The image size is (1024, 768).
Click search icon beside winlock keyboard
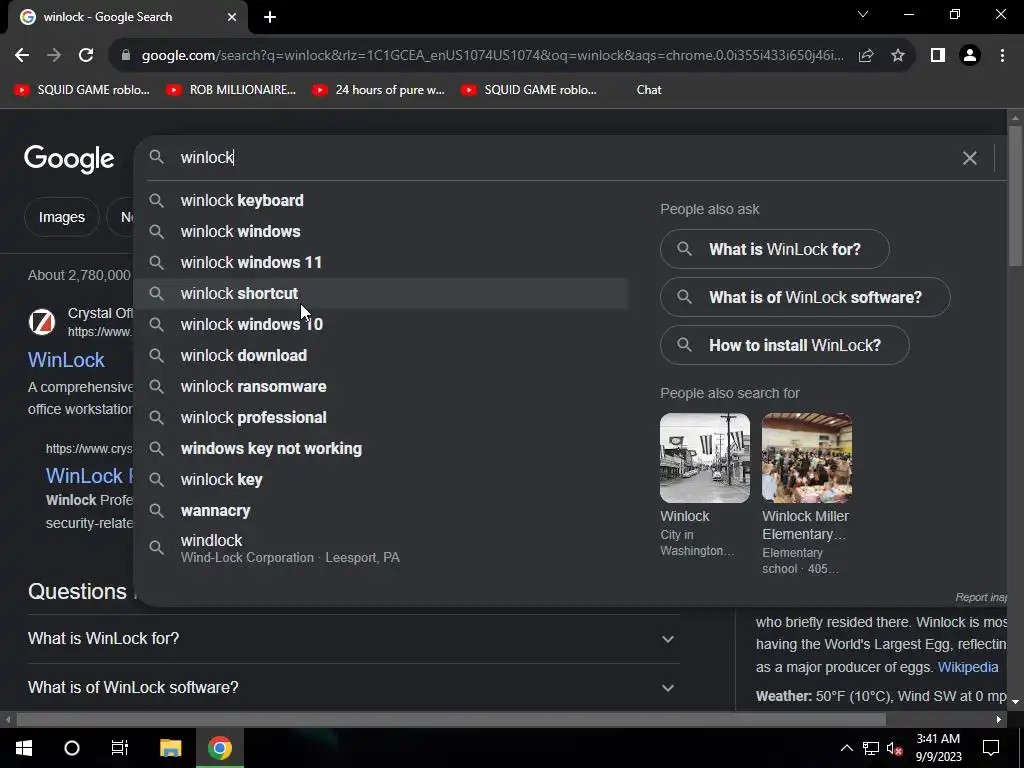[156, 200]
